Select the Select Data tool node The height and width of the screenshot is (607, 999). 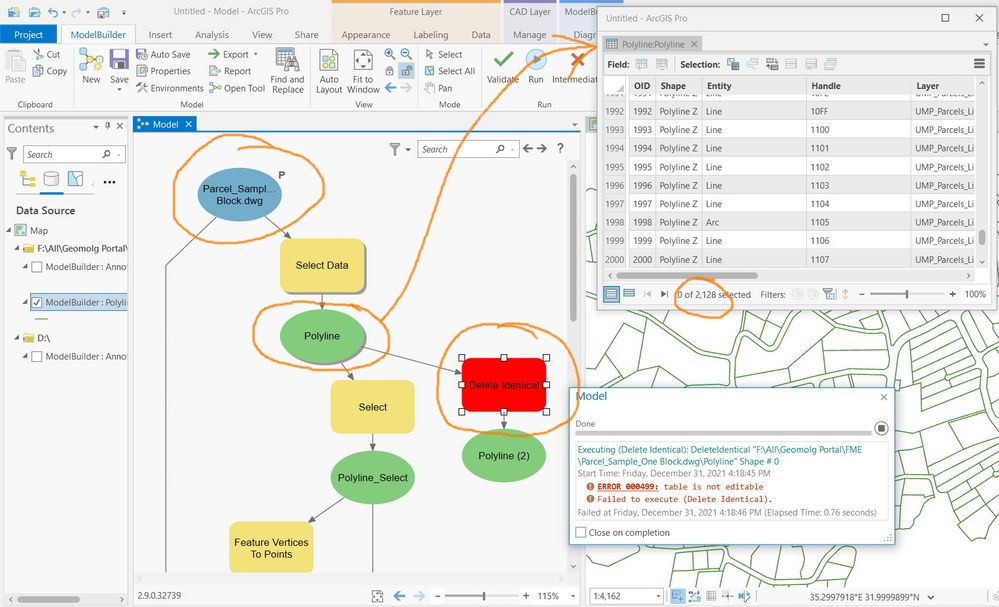point(322,266)
